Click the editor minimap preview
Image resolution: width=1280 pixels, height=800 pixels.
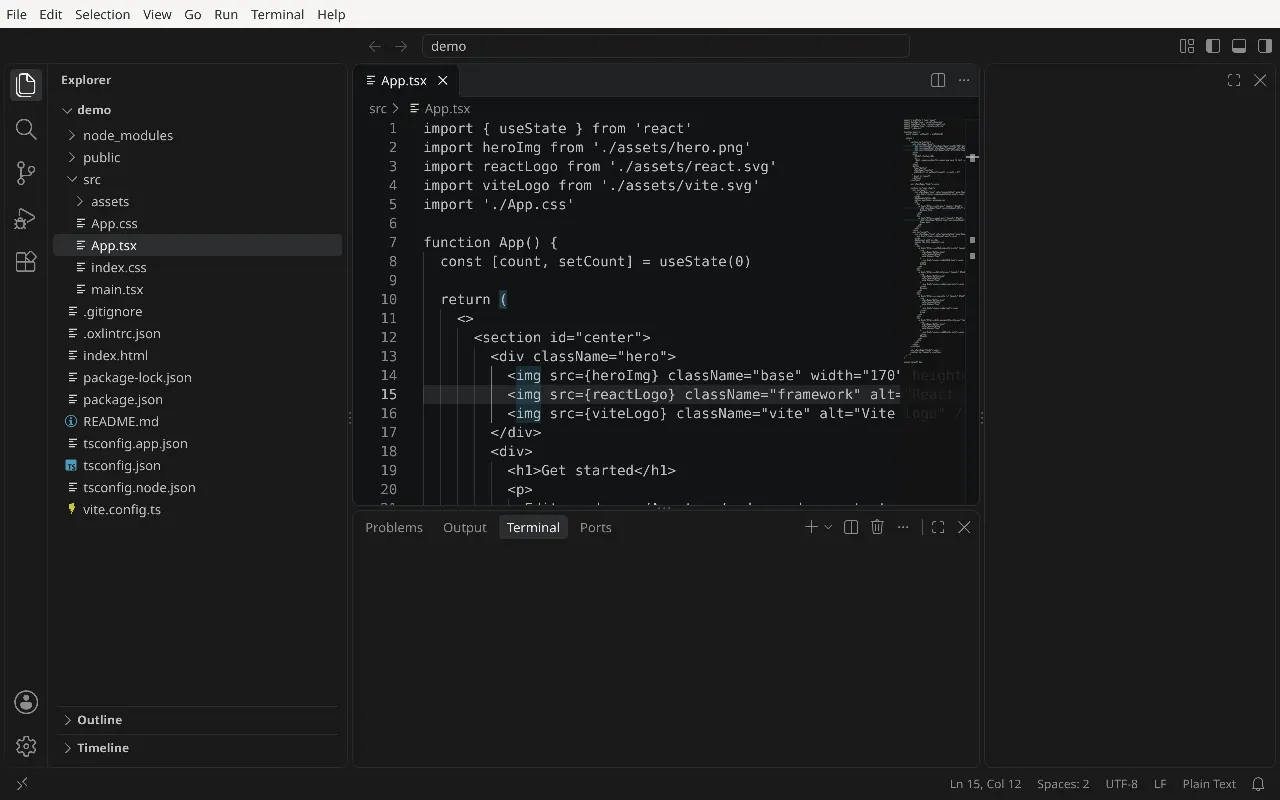point(934,240)
